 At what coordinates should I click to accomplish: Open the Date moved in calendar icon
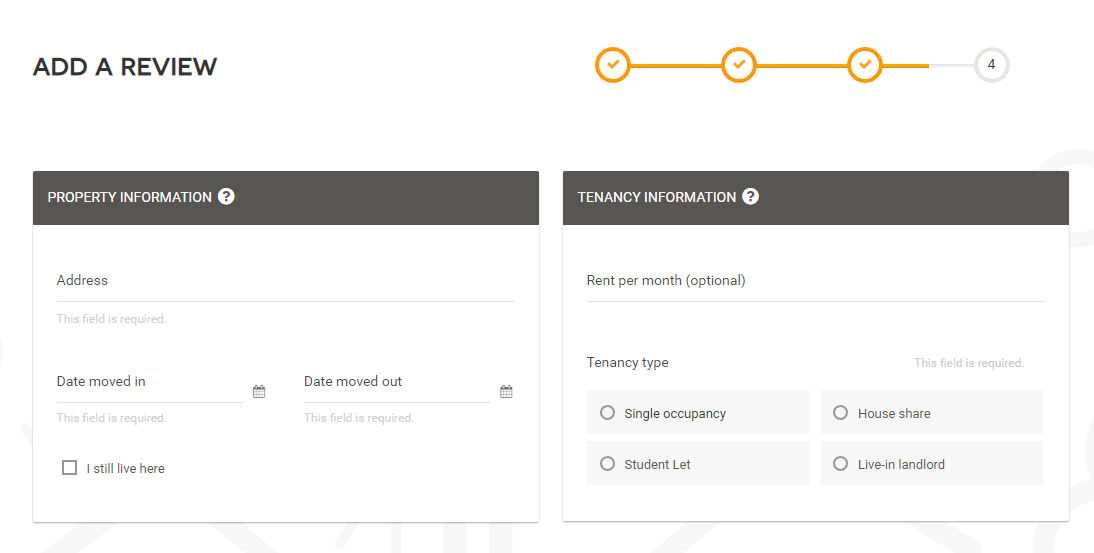pos(259,392)
